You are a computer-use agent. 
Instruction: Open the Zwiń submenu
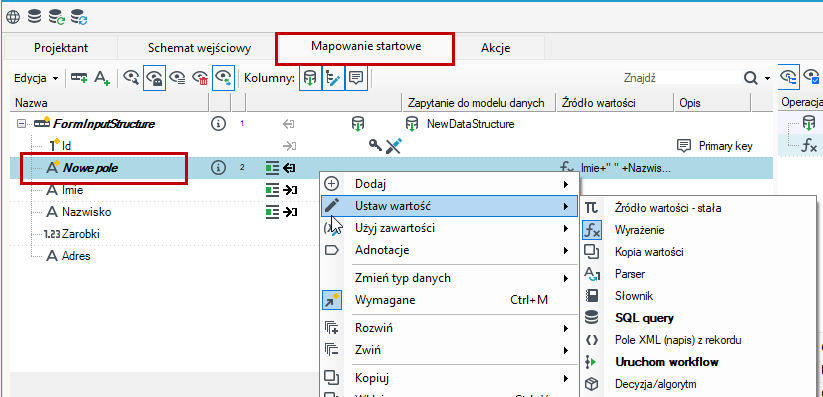coord(449,350)
